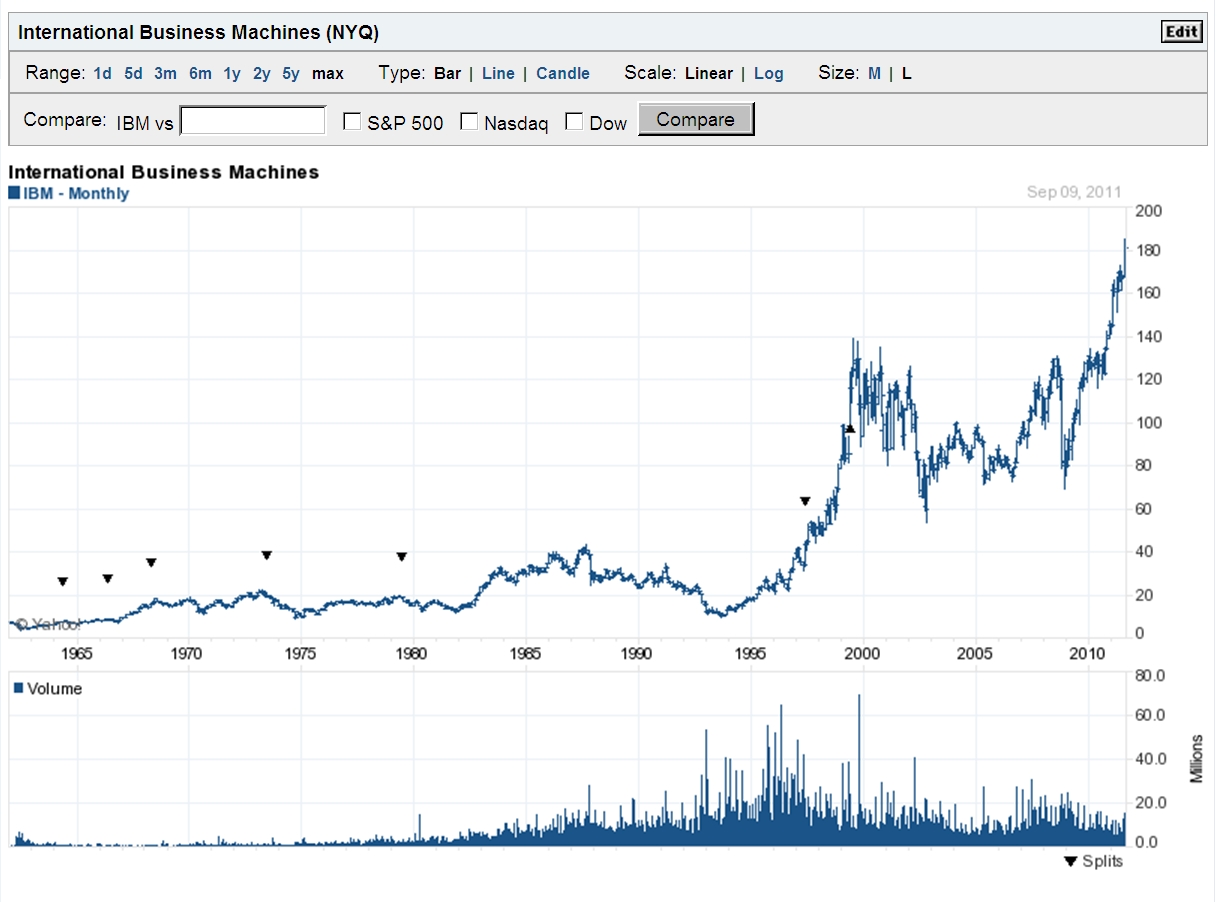Click the split marker near 1997
Viewport: 1229px width, 902px height.
point(805,500)
